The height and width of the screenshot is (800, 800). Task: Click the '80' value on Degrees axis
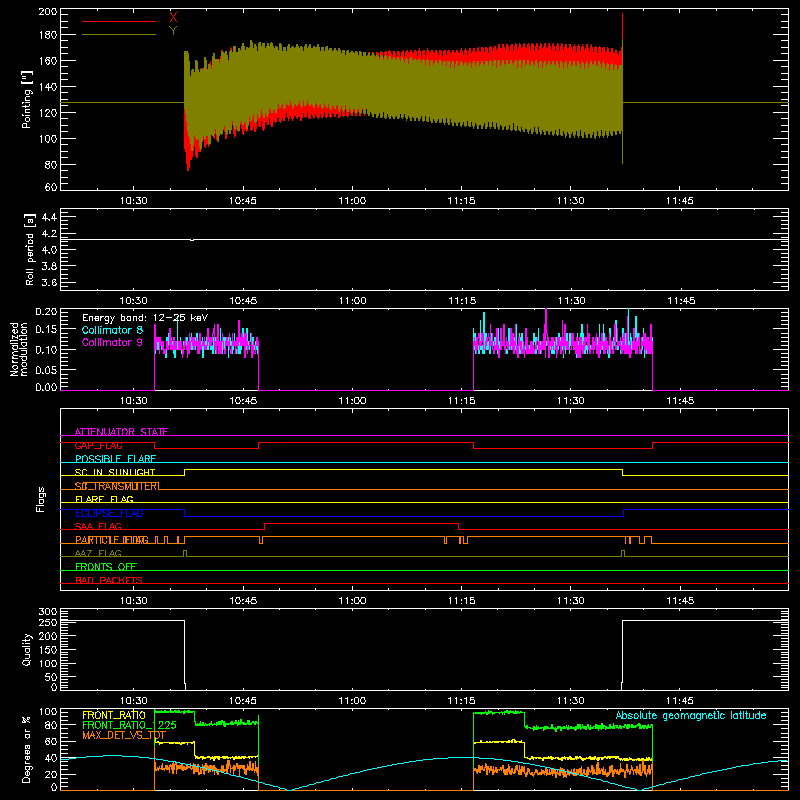[51, 725]
